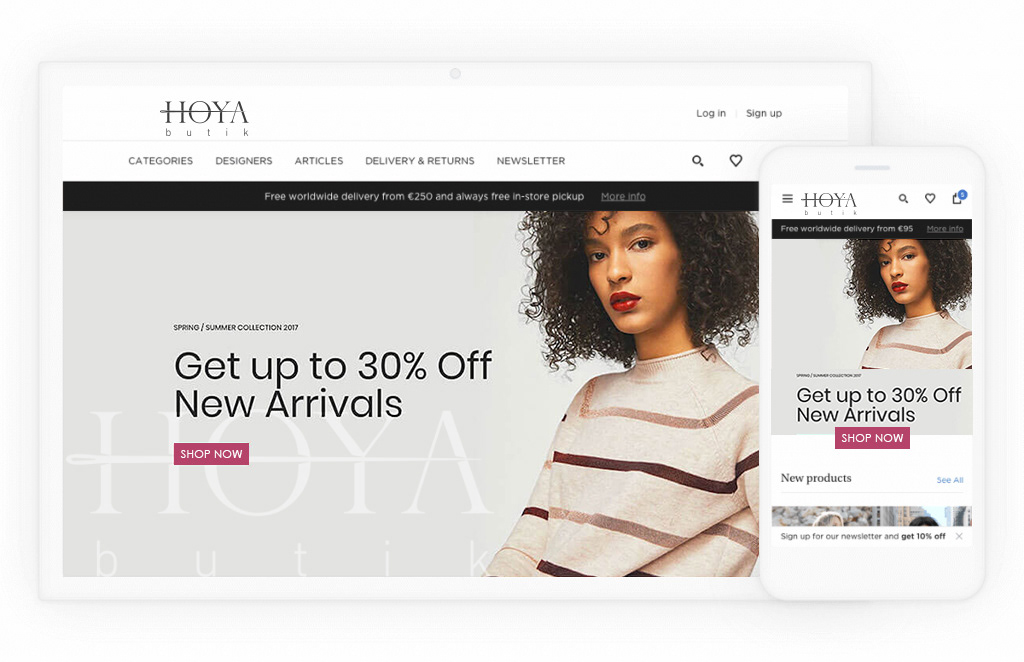Viewport: 1024px width, 662px height.
Task: Dismiss the newsletter signup banner on phone
Action: point(959,536)
